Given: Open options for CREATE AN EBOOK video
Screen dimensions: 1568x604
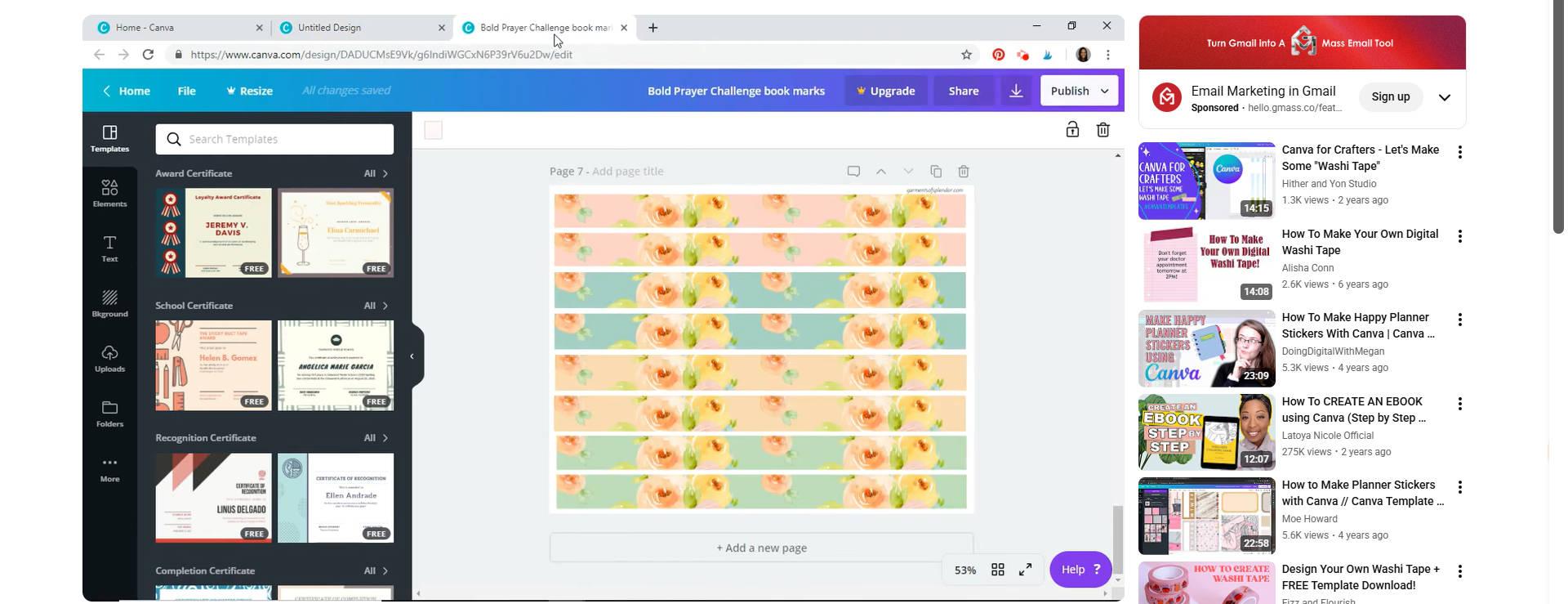Looking at the screenshot, I should coord(1459,404).
